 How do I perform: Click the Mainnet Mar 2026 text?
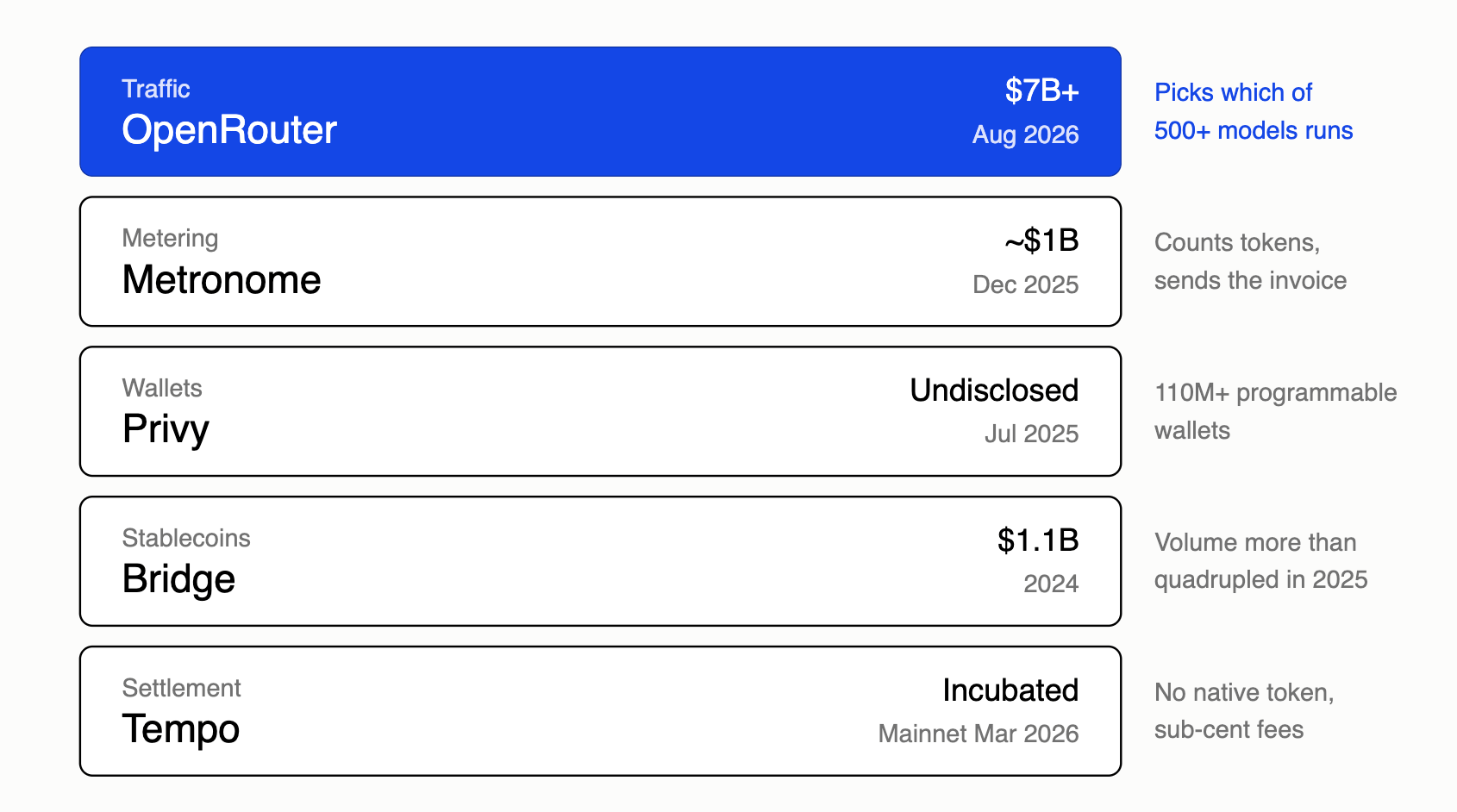click(x=979, y=734)
